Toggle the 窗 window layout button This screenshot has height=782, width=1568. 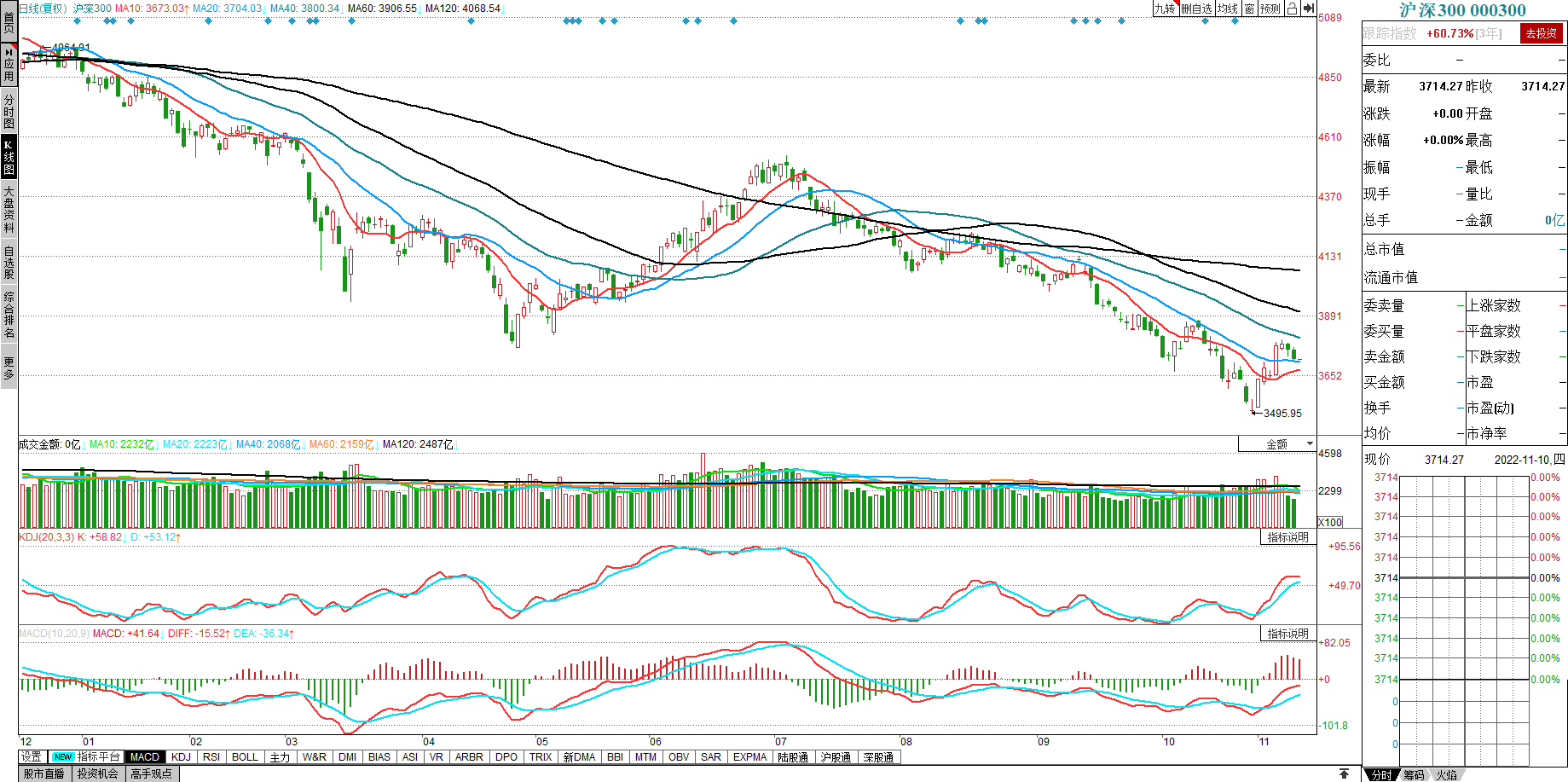tap(1249, 9)
